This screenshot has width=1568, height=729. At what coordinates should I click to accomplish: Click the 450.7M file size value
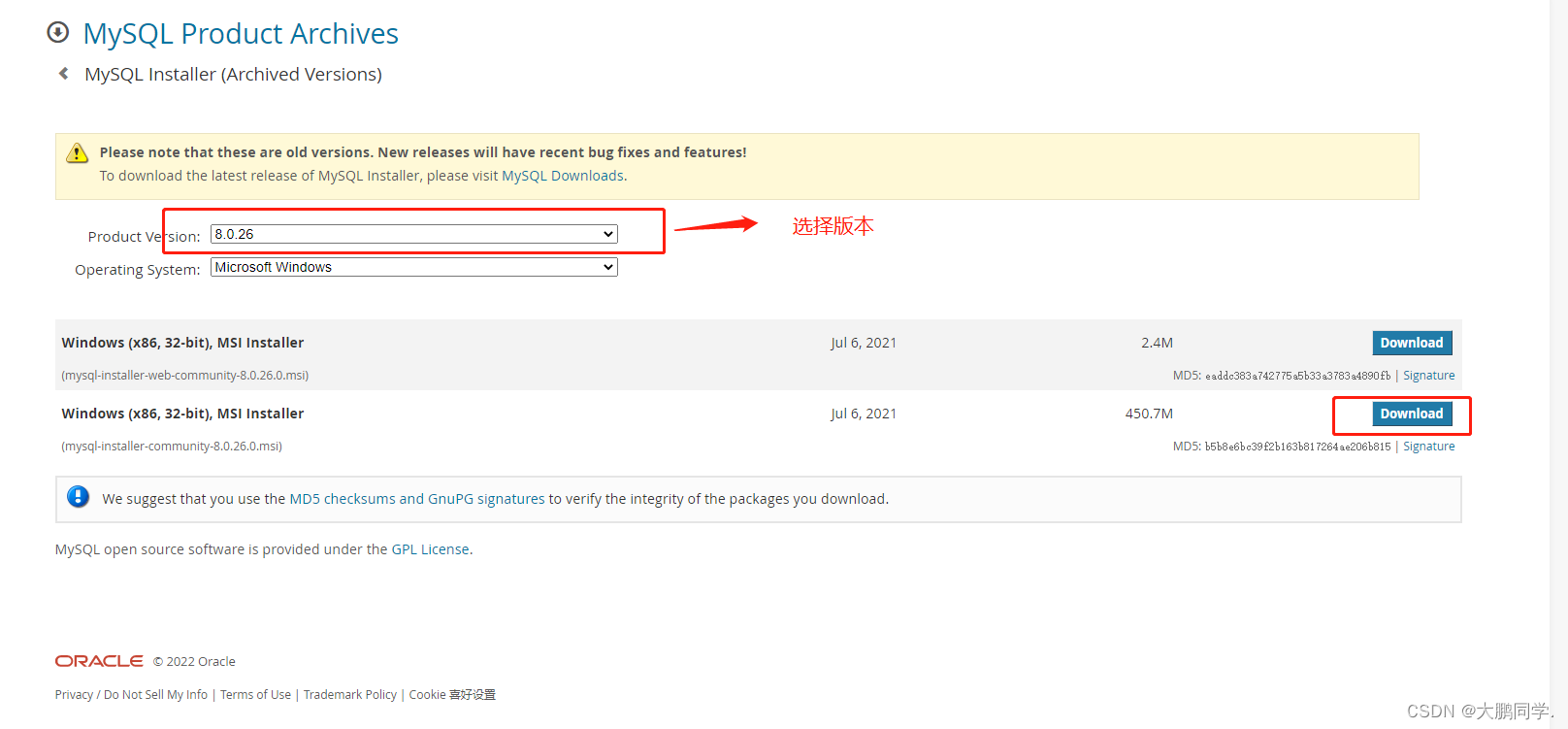coord(1149,414)
